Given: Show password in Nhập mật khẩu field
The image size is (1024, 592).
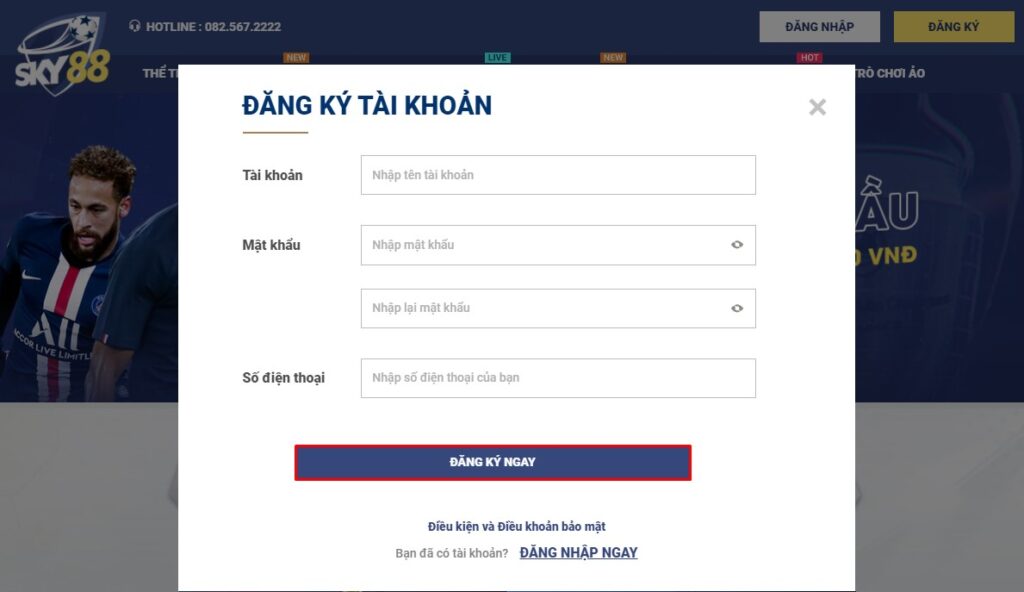Looking at the screenshot, I should [737, 245].
